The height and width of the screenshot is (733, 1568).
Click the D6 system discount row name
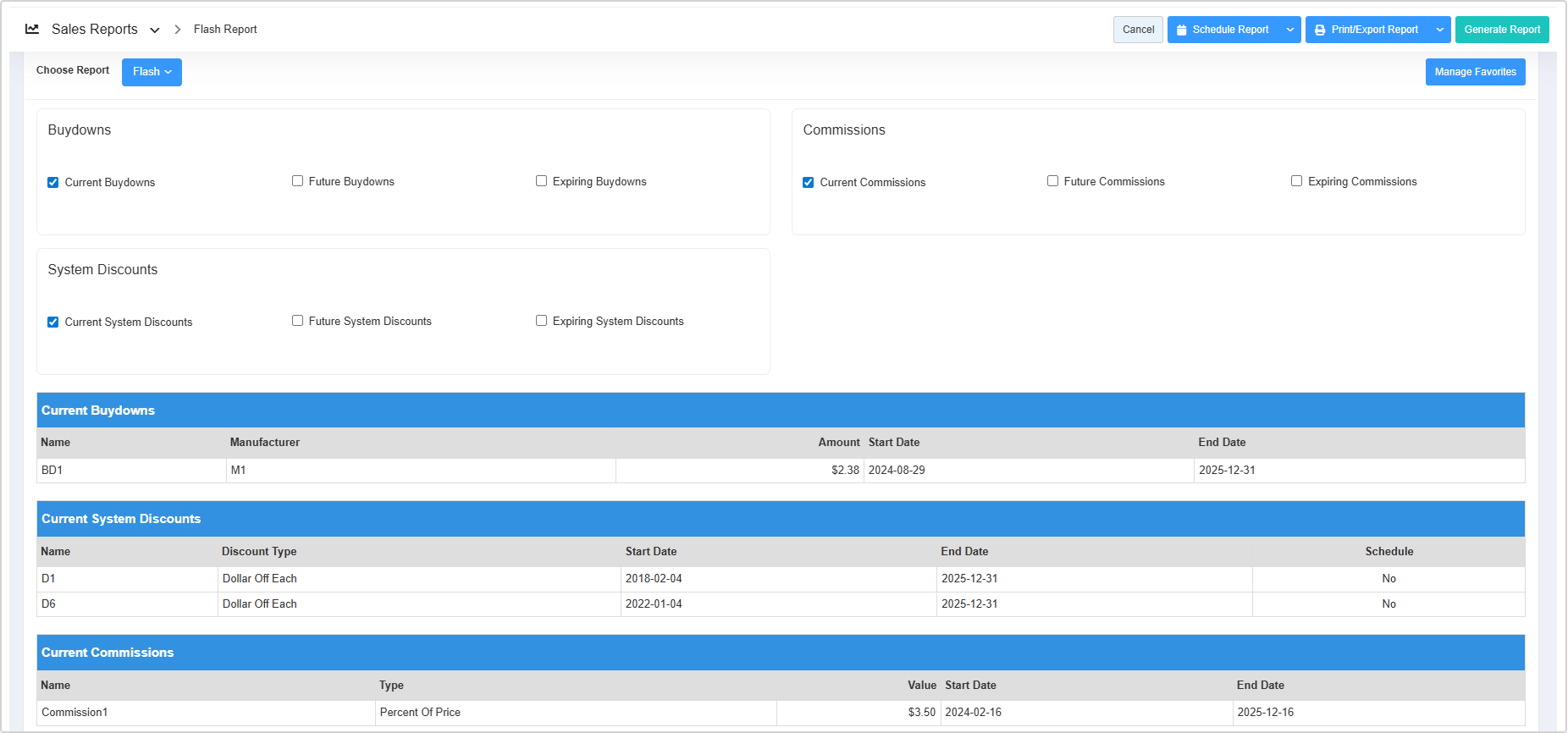[127, 604]
